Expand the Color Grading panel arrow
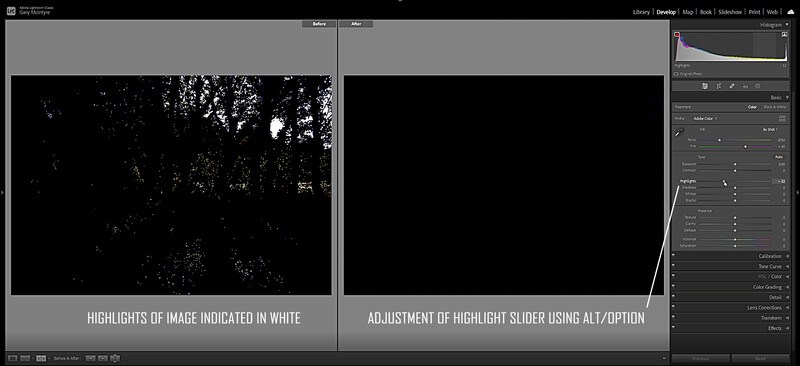The image size is (800, 366). pos(787,287)
